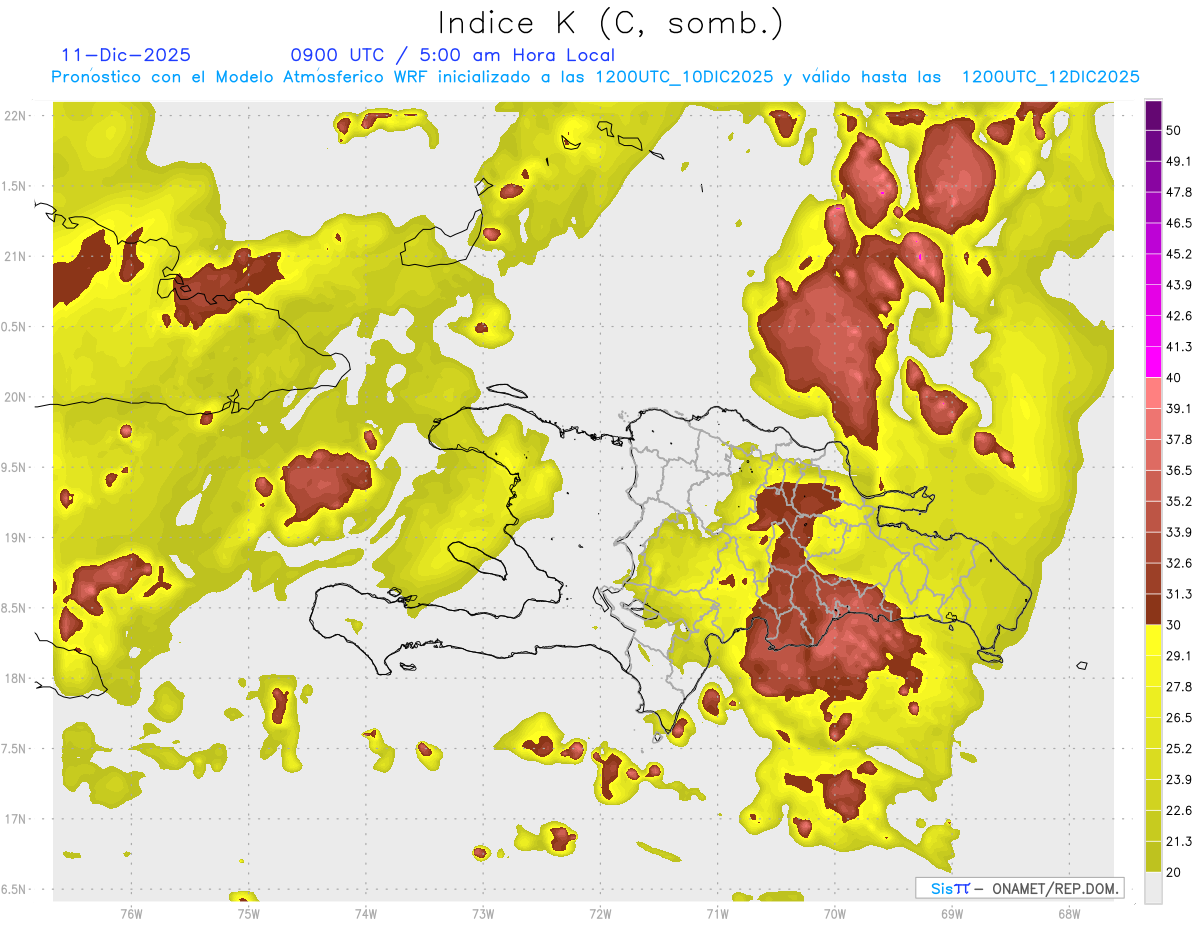Select the colorbar value "26.5"
The width and height of the screenshot is (1200, 927).
[x=1179, y=717]
